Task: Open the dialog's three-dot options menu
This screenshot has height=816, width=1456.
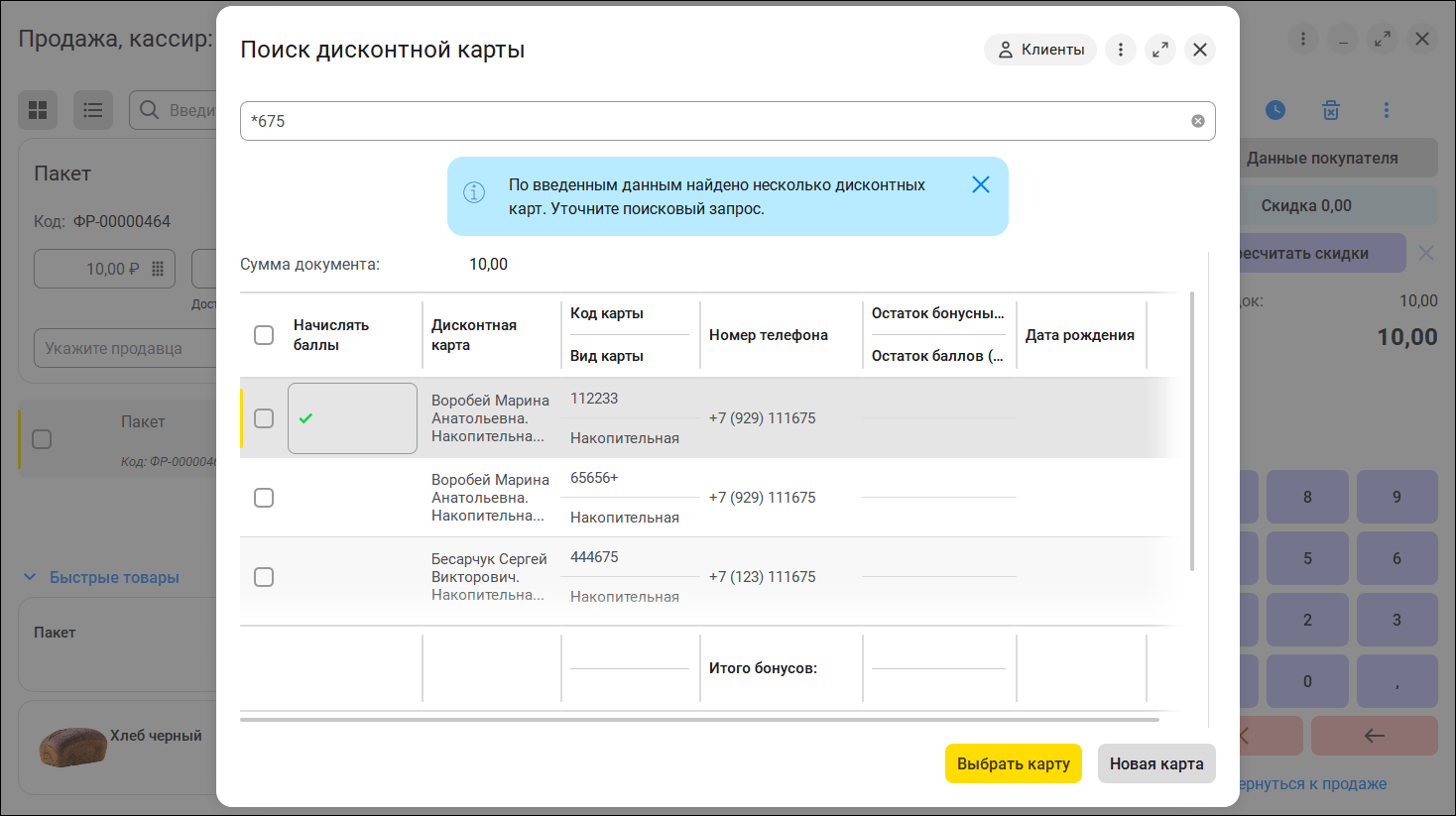Action: 1121,50
